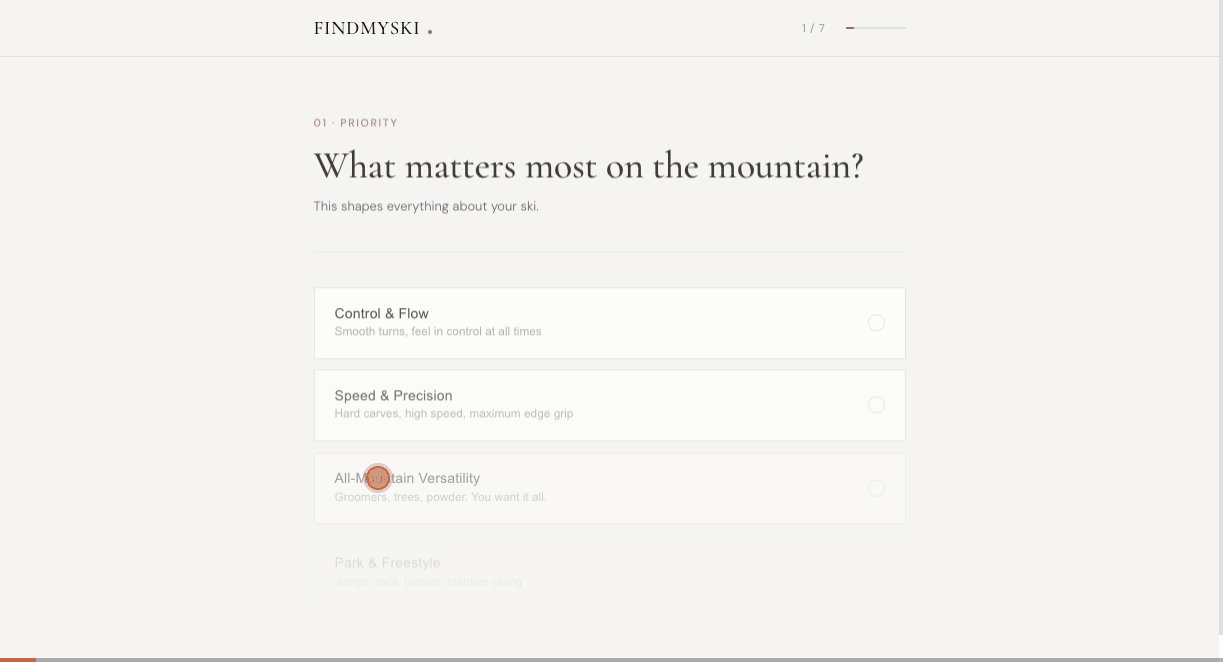
Task: Click the subtitle about shaping your ski
Action: (x=426, y=206)
